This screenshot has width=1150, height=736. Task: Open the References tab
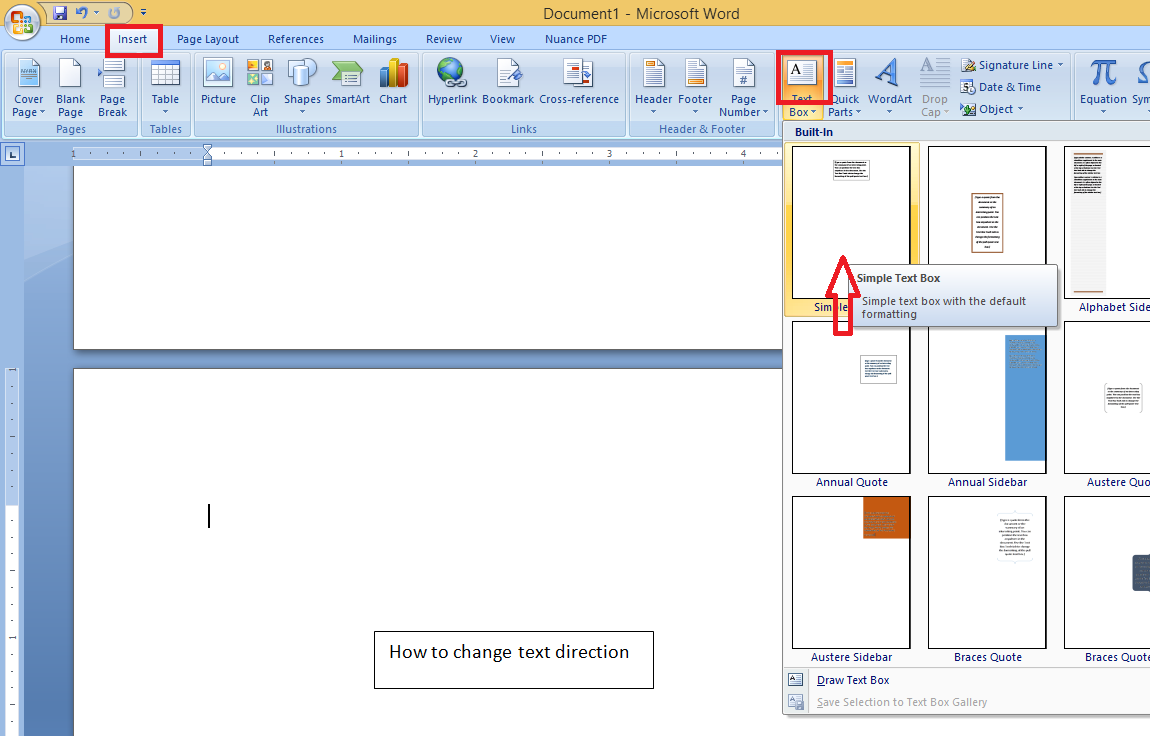tap(296, 40)
